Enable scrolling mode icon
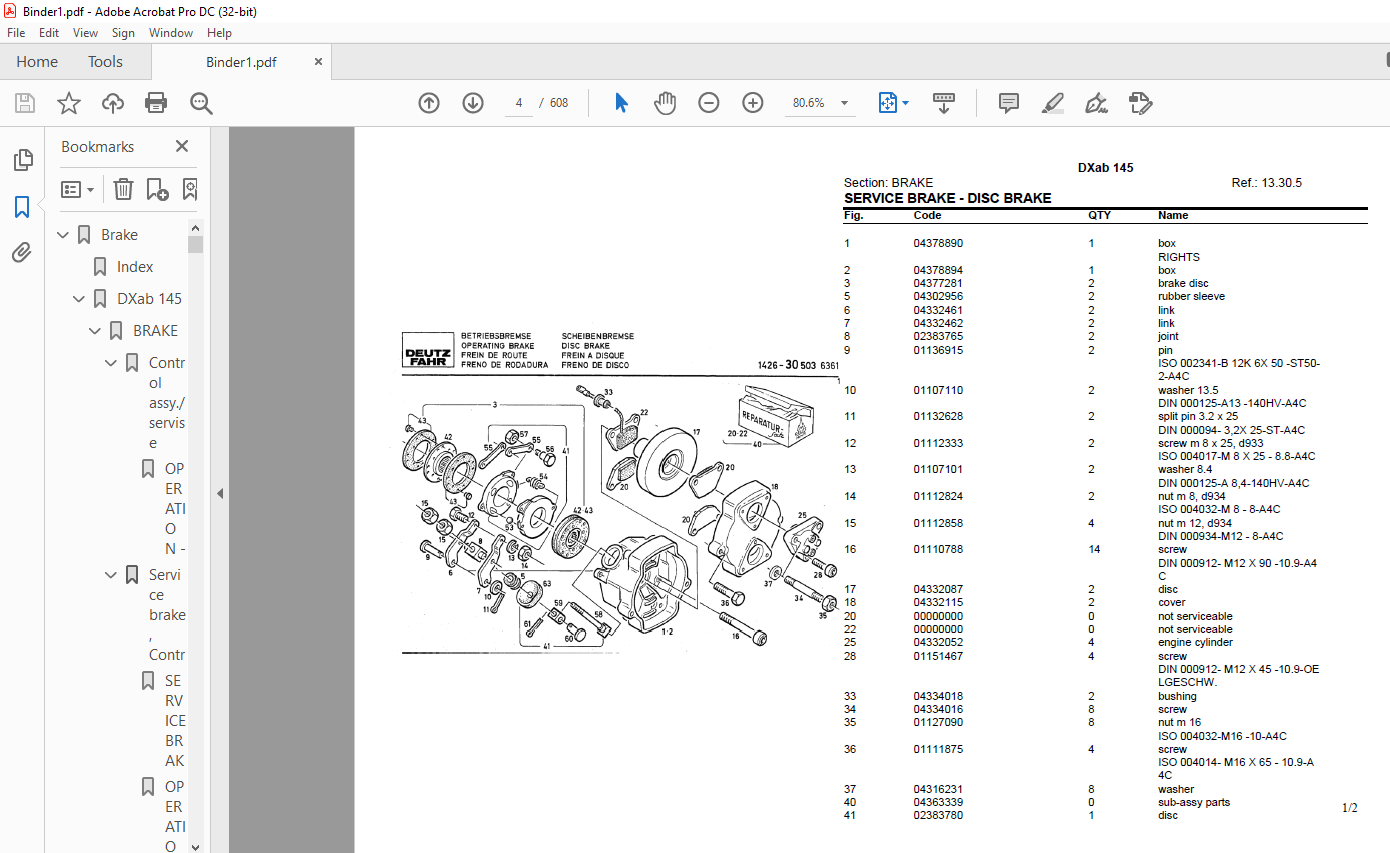The image size is (1390, 853). click(944, 103)
